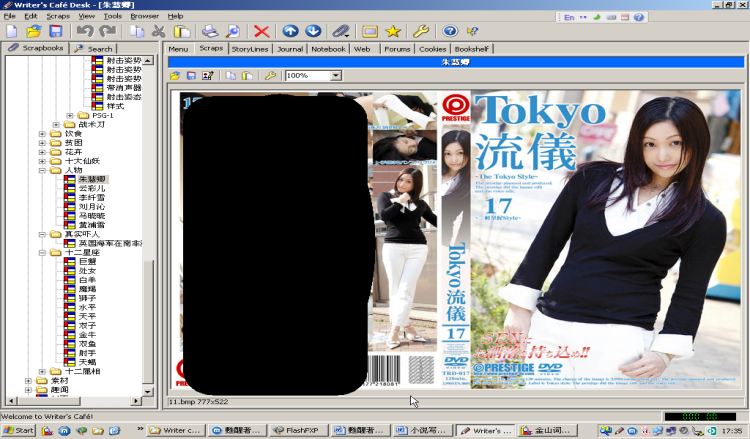
Task: Save using the floppy disk icon
Action: [56, 32]
